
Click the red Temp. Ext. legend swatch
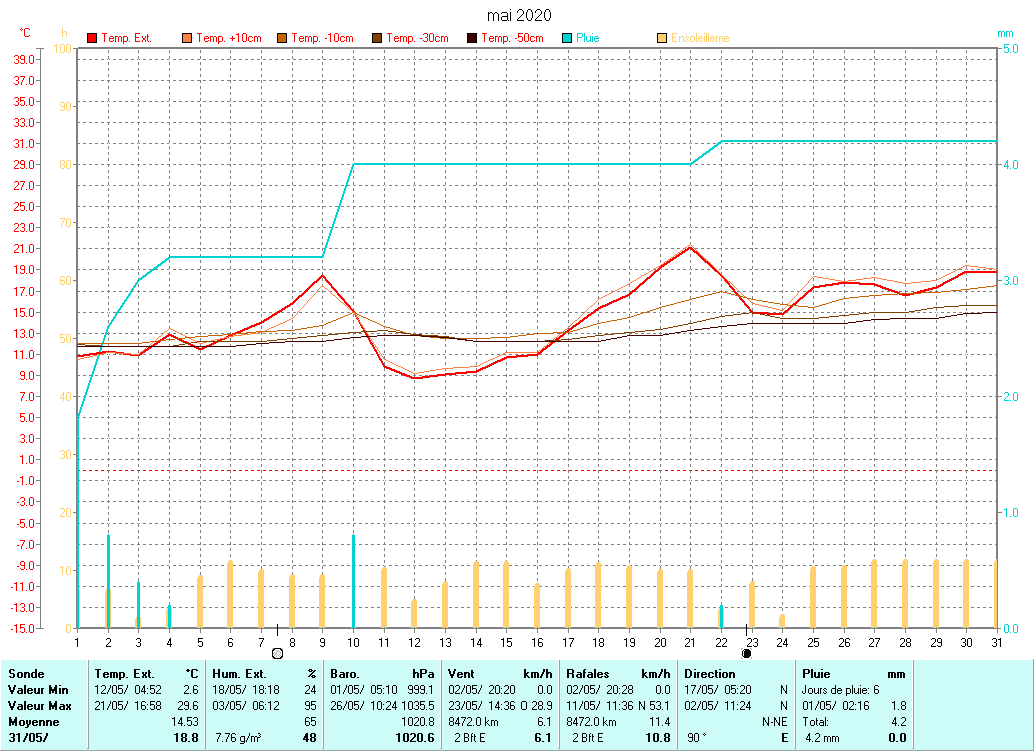tap(93, 38)
